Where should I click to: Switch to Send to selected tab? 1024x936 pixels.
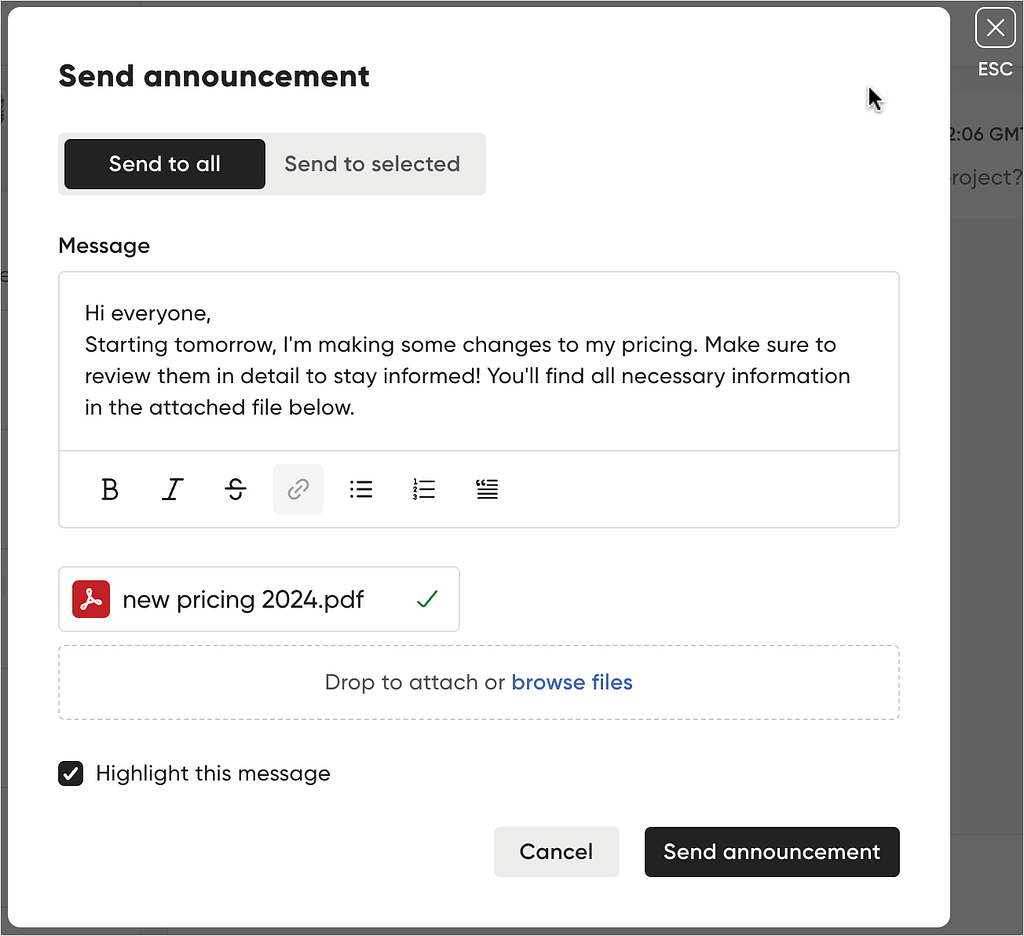pos(372,164)
